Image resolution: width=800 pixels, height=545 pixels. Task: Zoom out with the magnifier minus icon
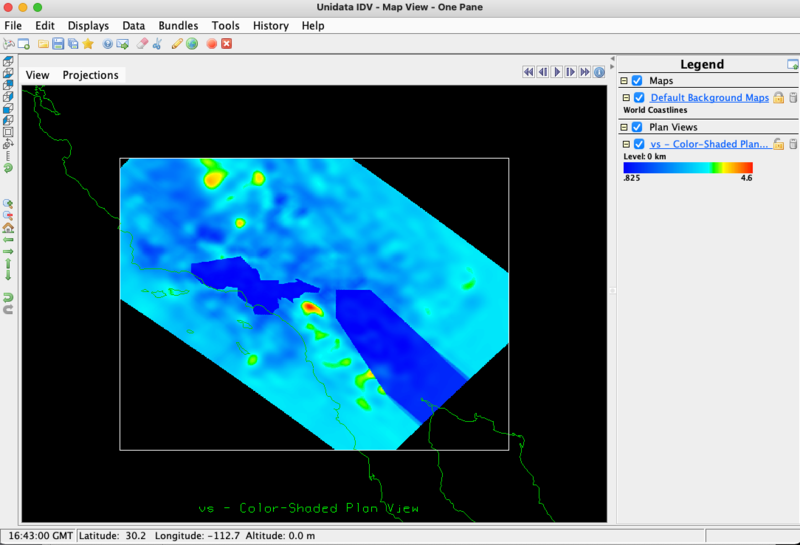8,216
